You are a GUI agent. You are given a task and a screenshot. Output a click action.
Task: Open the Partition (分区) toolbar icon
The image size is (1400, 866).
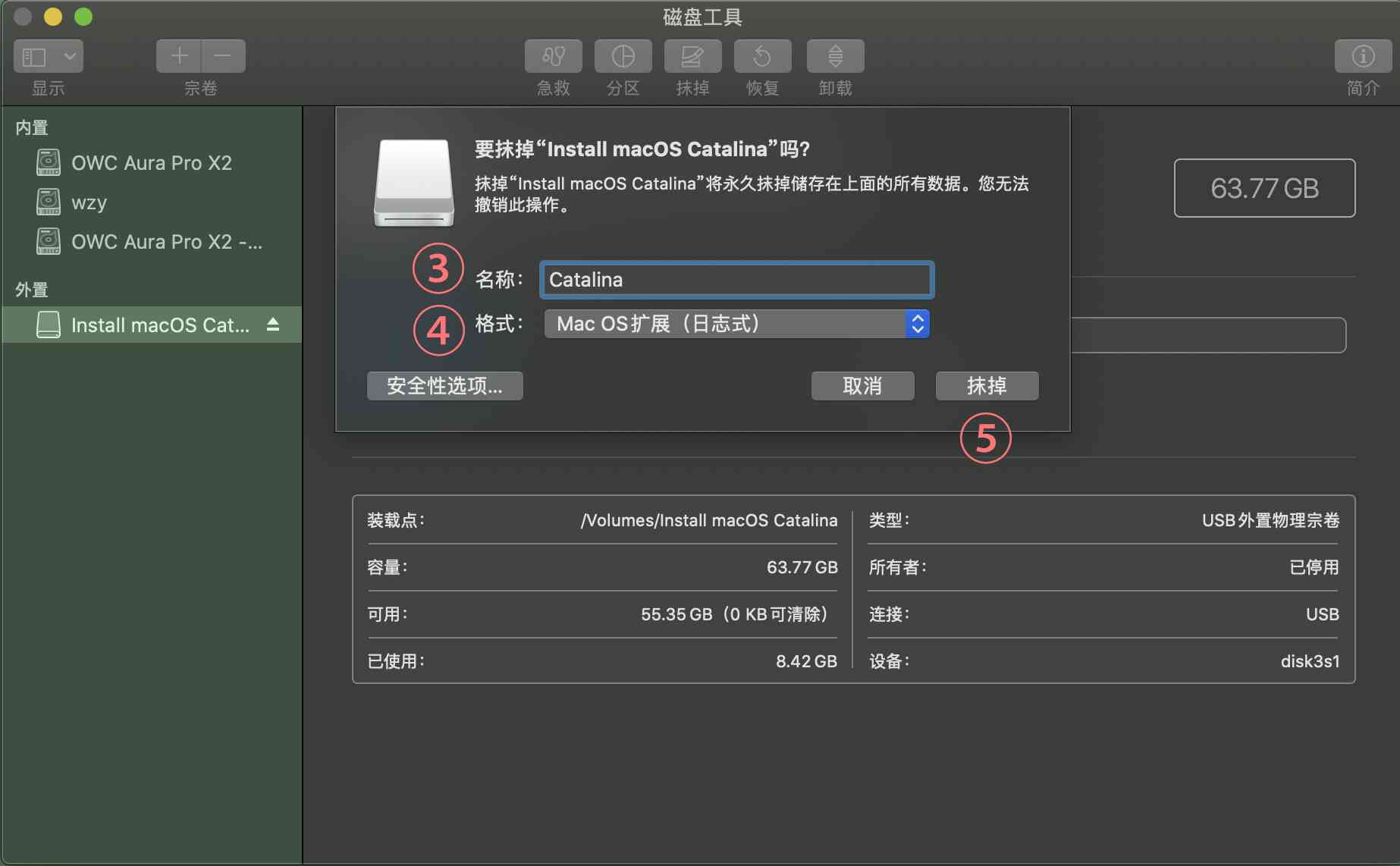tap(623, 56)
